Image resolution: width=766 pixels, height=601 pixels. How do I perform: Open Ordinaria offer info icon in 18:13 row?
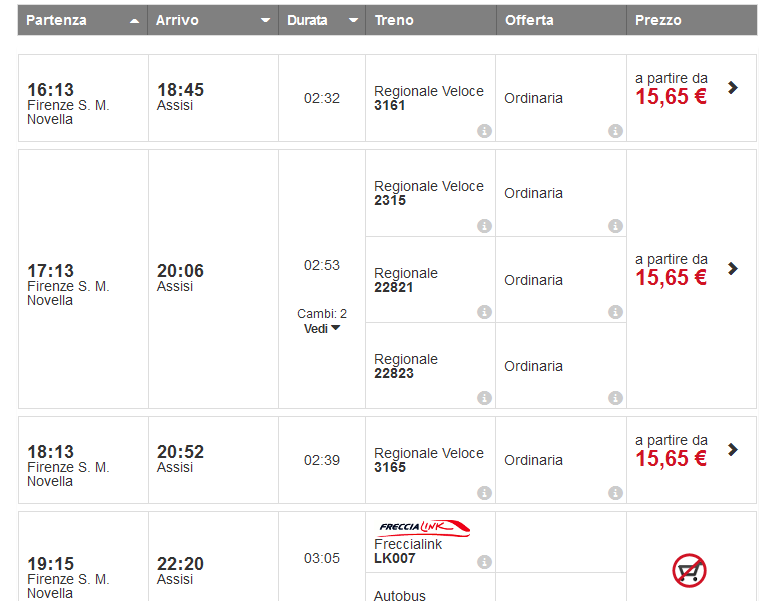615,493
